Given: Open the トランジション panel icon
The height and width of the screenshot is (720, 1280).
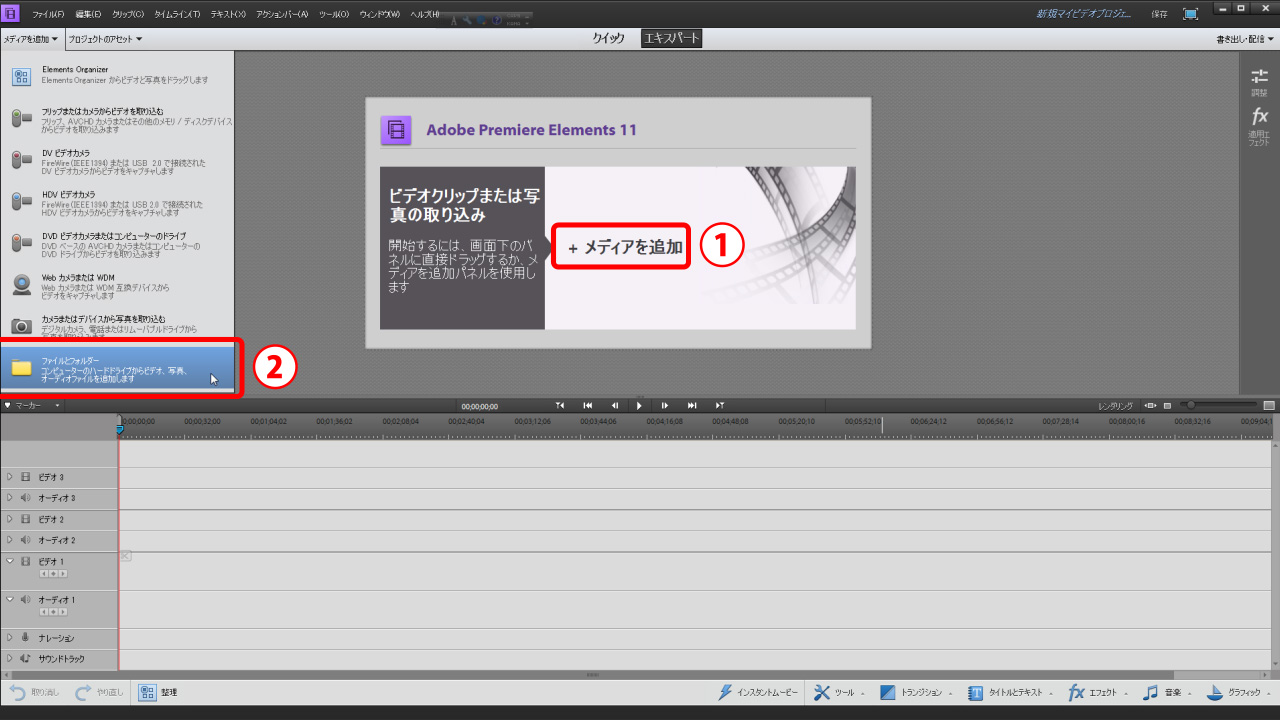Looking at the screenshot, I should point(887,693).
